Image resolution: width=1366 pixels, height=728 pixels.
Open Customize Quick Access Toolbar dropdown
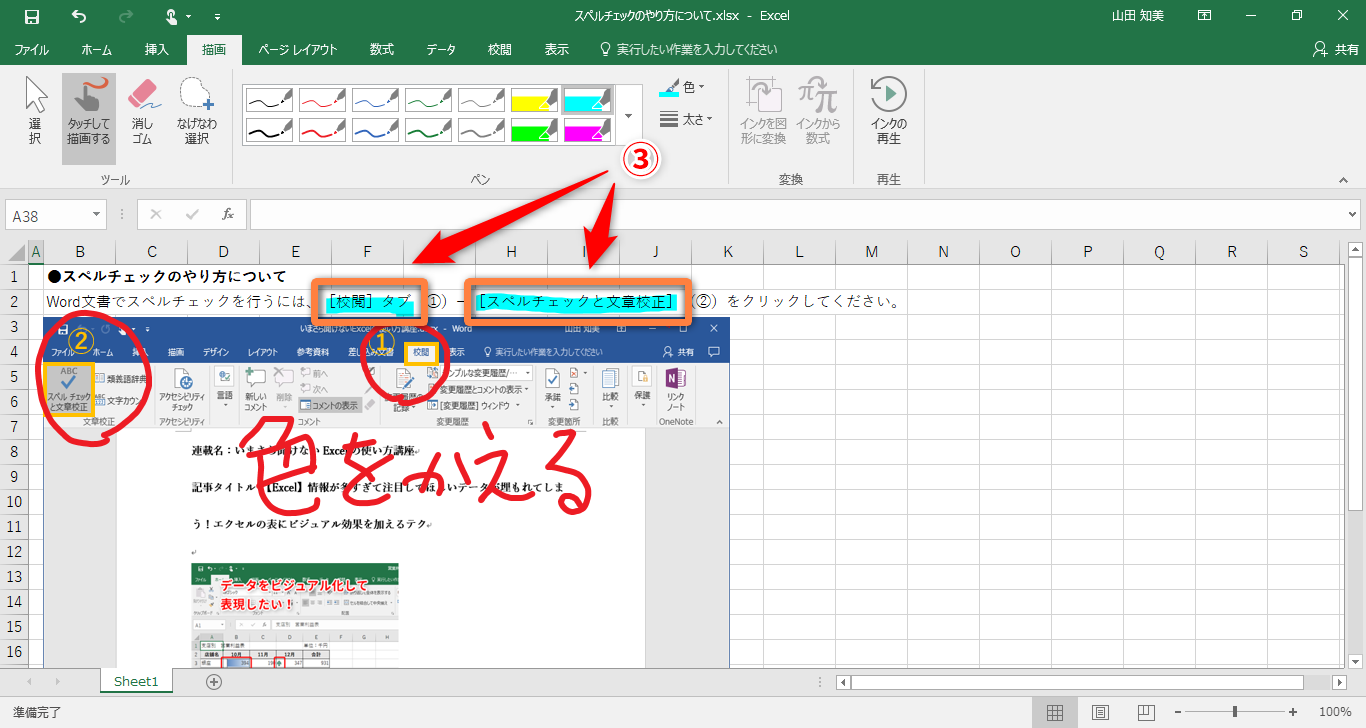click(218, 17)
